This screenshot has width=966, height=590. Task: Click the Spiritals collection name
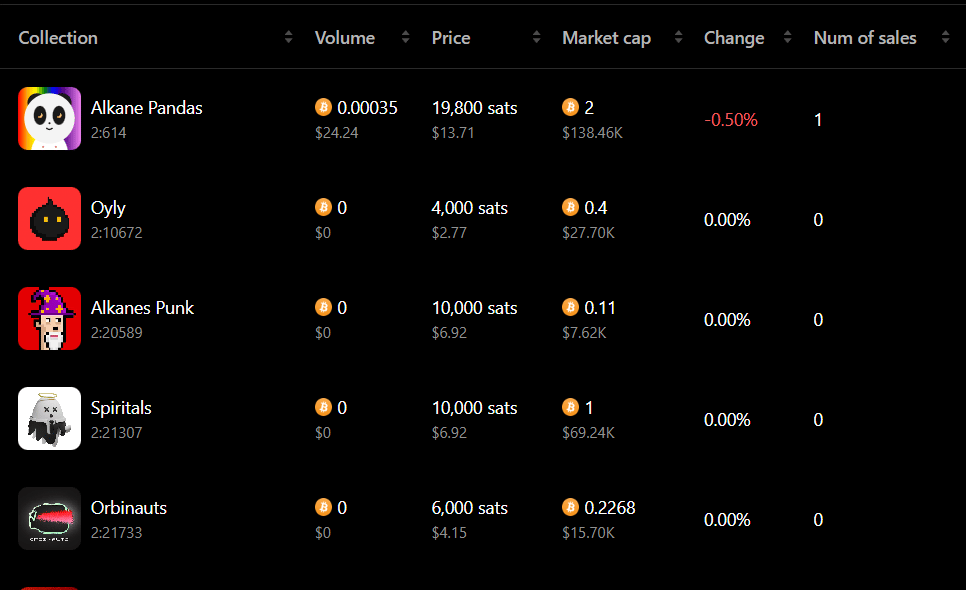click(121, 408)
